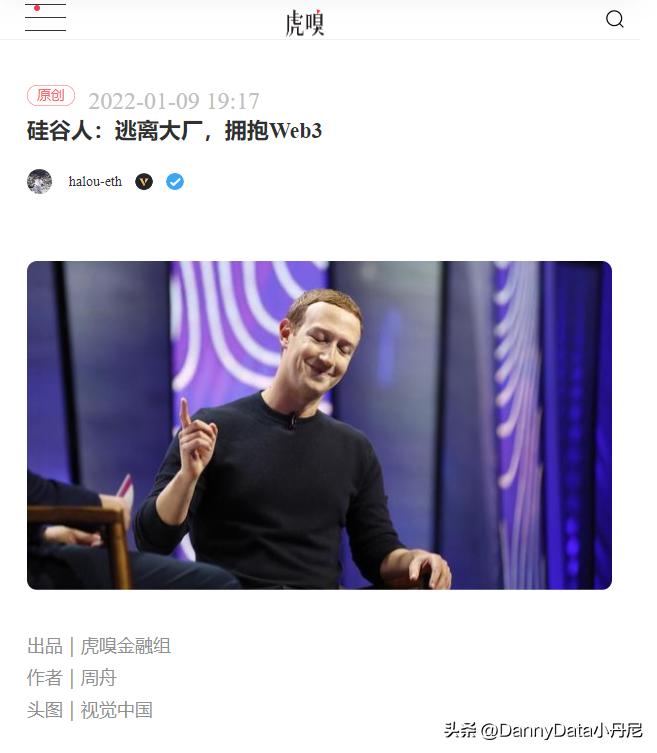Go to the 虎嗅 logo homepage

[x=304, y=23]
